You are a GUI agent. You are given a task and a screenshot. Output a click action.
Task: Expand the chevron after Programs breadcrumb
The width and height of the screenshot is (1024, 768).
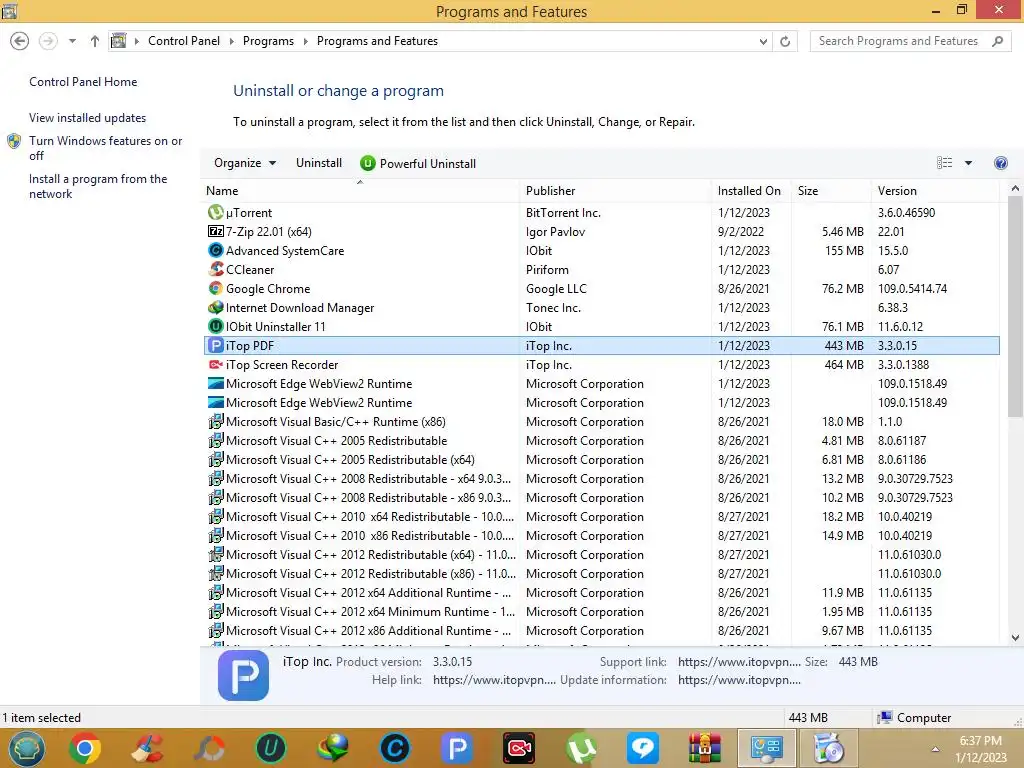[x=305, y=41]
